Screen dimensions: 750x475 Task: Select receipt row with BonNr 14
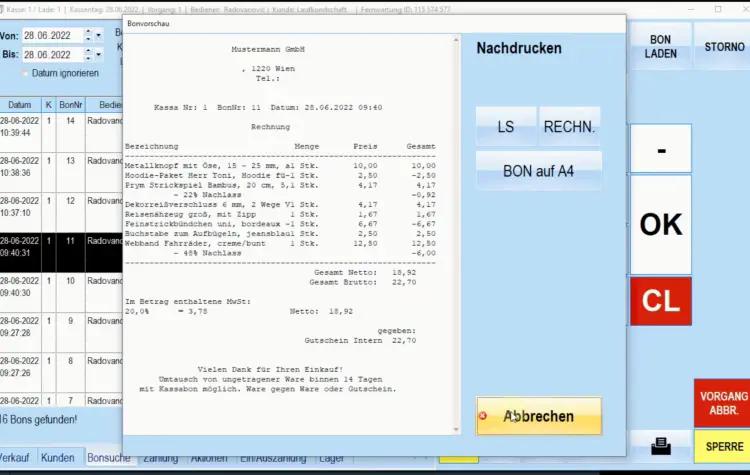click(x=61, y=133)
